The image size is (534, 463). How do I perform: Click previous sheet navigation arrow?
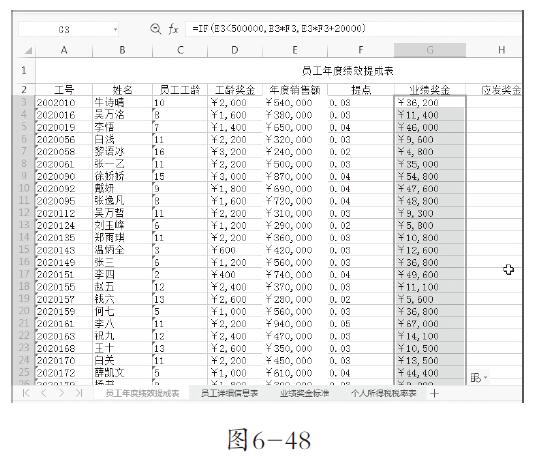pos(44,393)
